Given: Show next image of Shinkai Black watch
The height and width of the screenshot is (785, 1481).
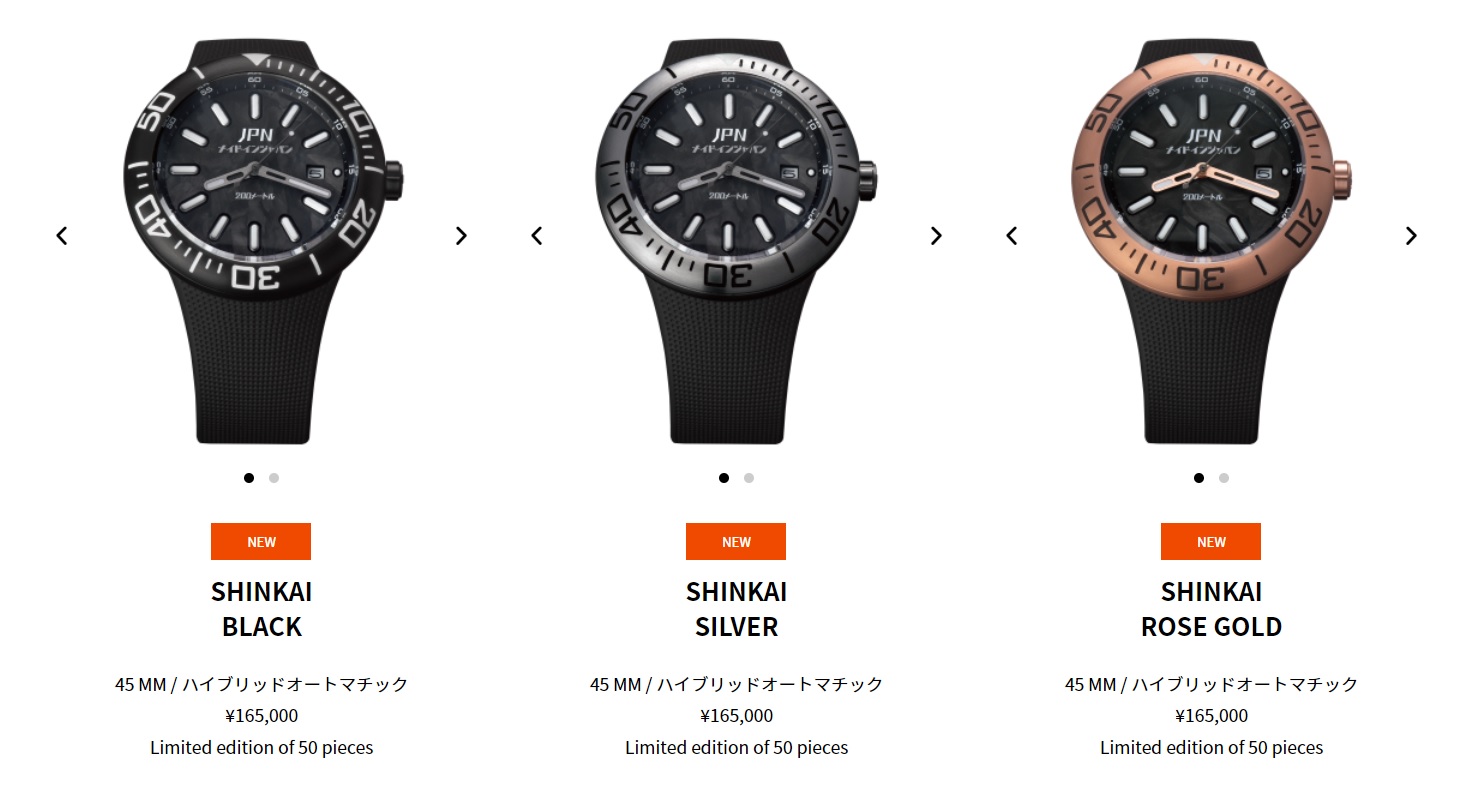Looking at the screenshot, I should pyautogui.click(x=461, y=236).
